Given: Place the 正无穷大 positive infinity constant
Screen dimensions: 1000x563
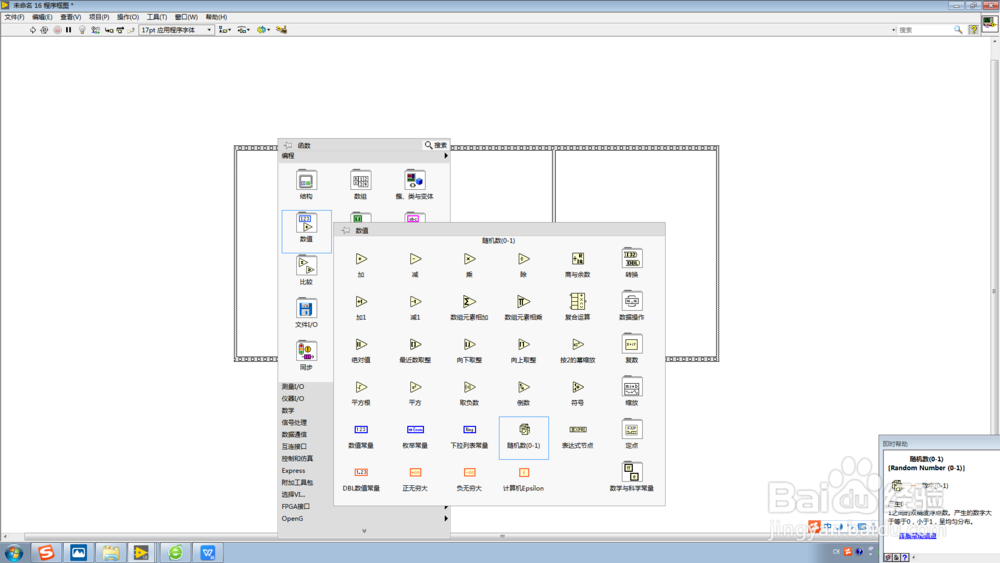Looking at the screenshot, I should click(415, 472).
